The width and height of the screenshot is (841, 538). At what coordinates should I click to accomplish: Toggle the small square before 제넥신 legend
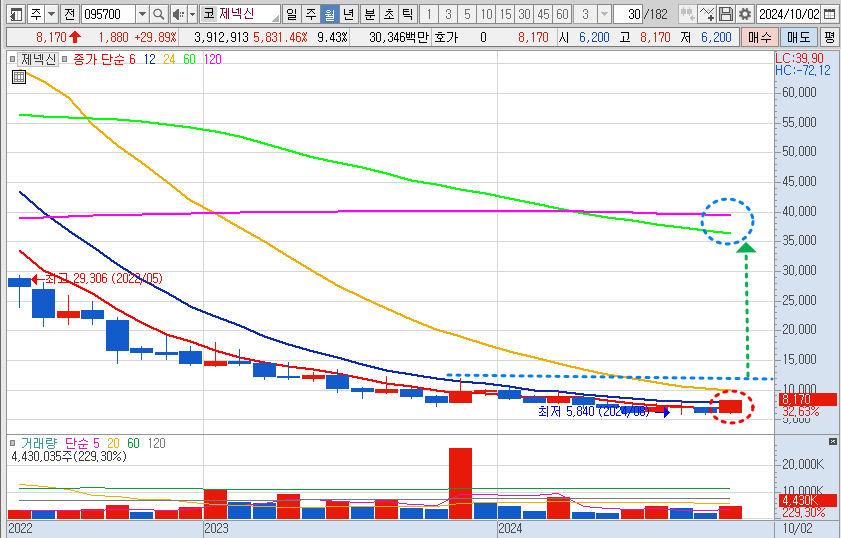click(x=12, y=59)
